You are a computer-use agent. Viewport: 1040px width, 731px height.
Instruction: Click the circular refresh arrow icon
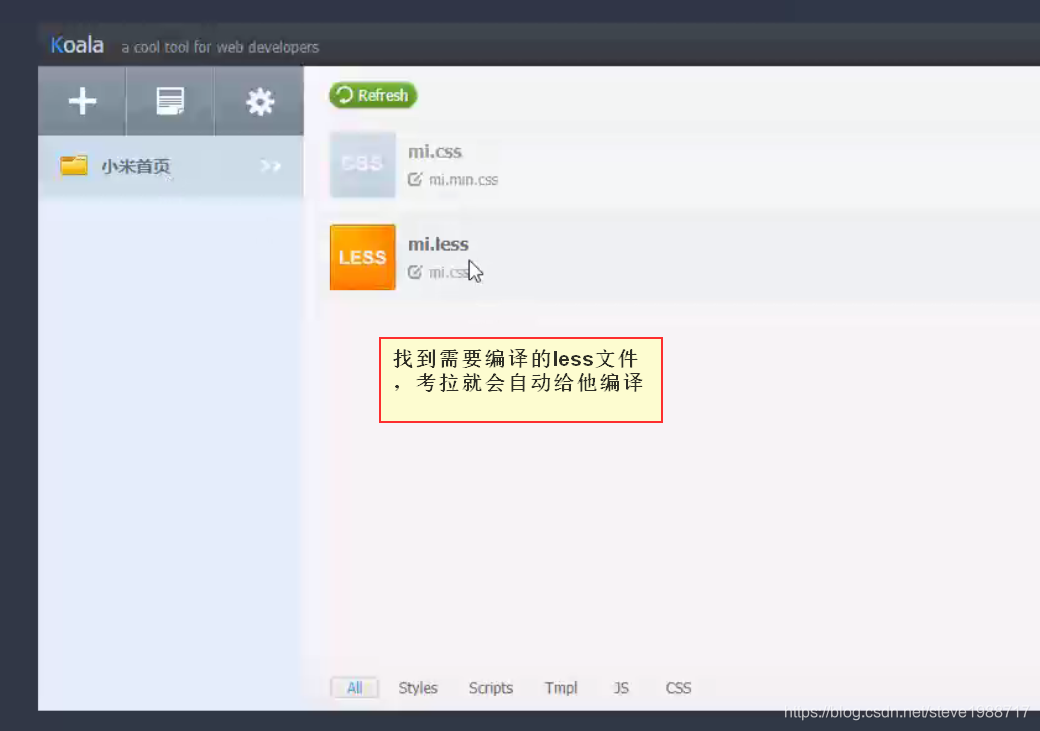tap(345, 95)
